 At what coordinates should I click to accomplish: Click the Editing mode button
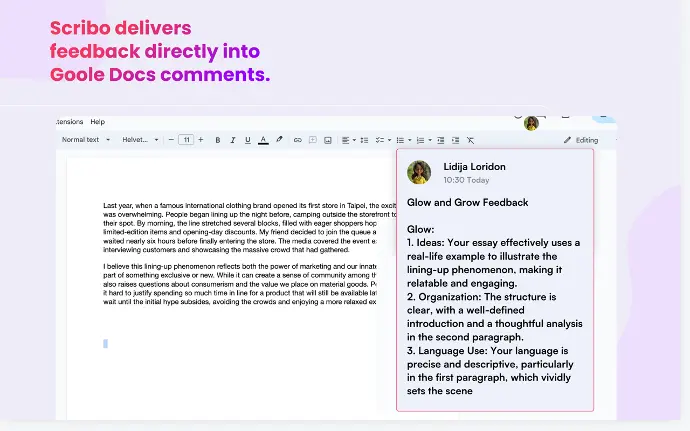(581, 140)
